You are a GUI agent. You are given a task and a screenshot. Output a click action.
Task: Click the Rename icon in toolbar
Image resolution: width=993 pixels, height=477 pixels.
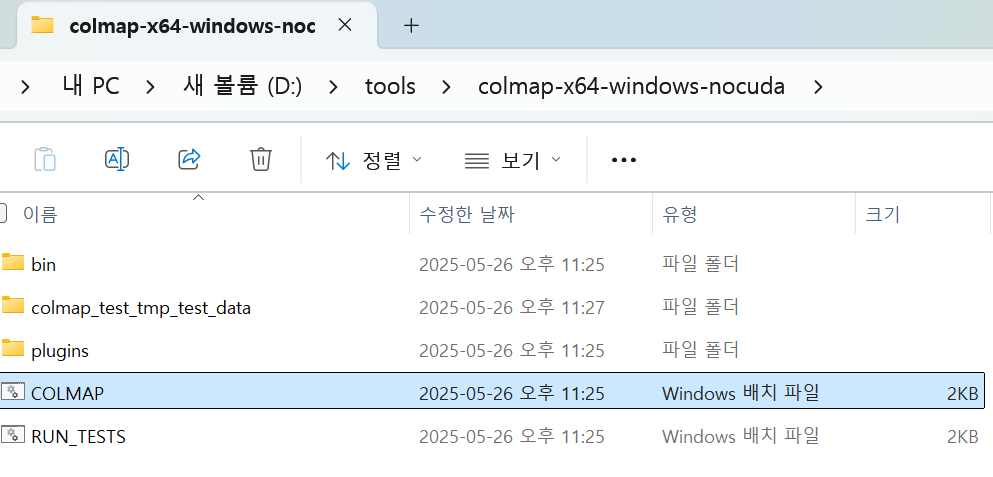[117, 159]
